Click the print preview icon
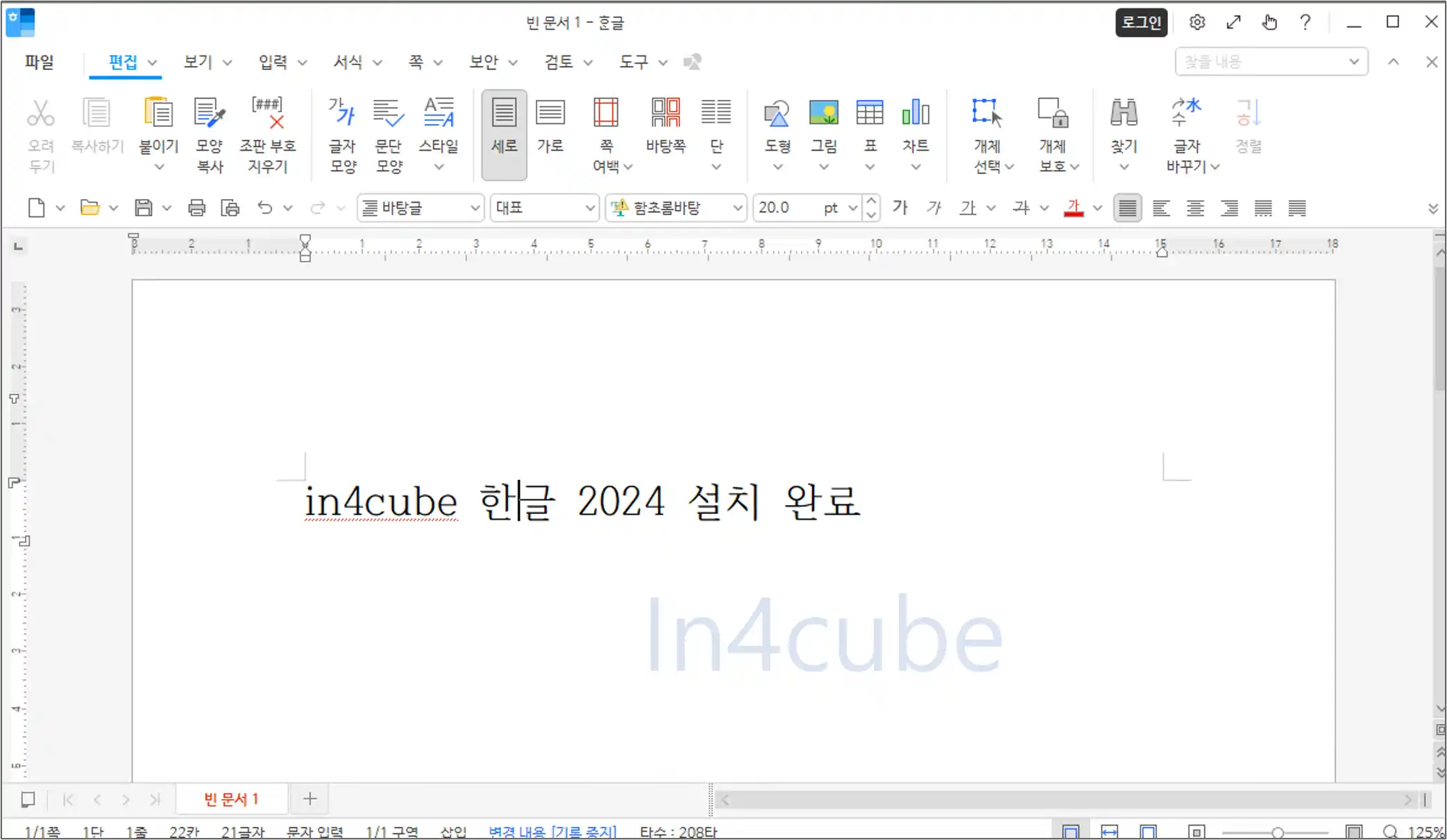This screenshot has width=1447, height=840. [x=230, y=207]
